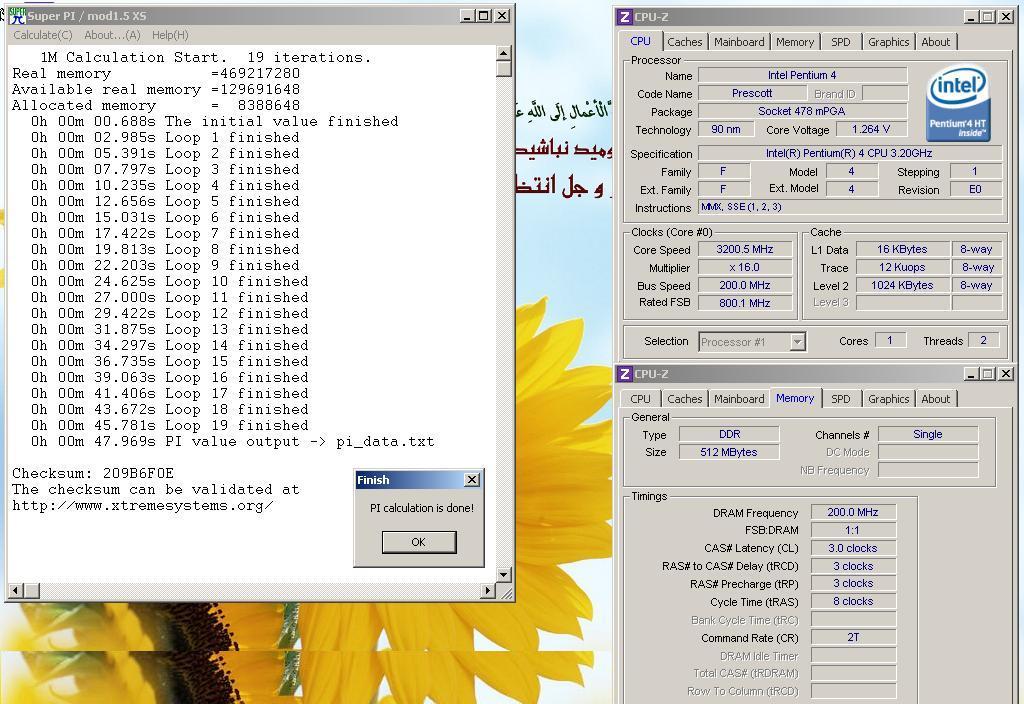Screen dimensions: 1024x704
Task: Click Super PI vertical scrollbar down arrow
Action: 504,575
